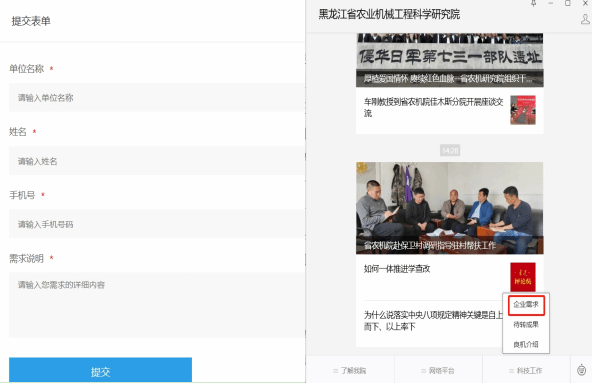Click the 手机号 phone number field

157,224
